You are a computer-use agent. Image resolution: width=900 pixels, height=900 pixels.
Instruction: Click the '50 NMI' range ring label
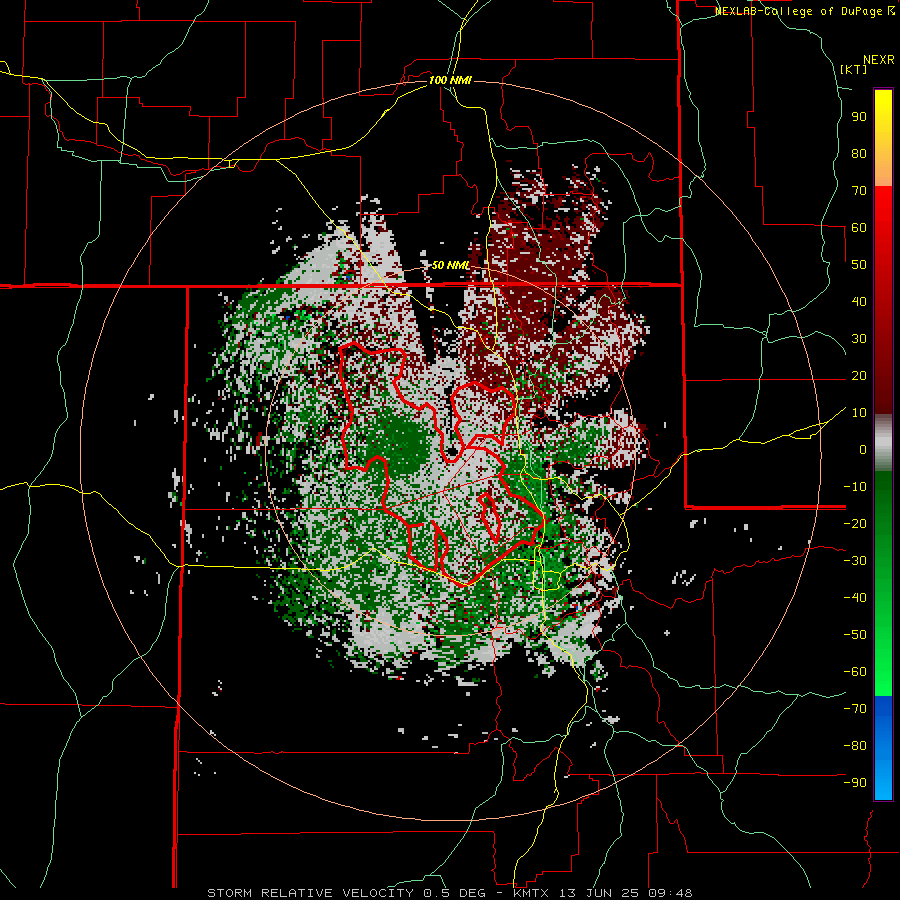click(x=451, y=265)
